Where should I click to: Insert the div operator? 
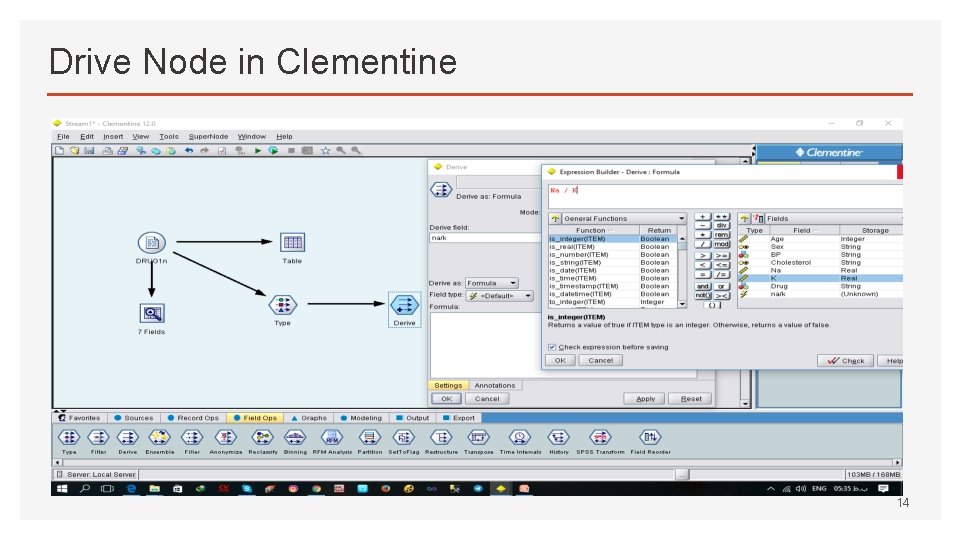722,225
